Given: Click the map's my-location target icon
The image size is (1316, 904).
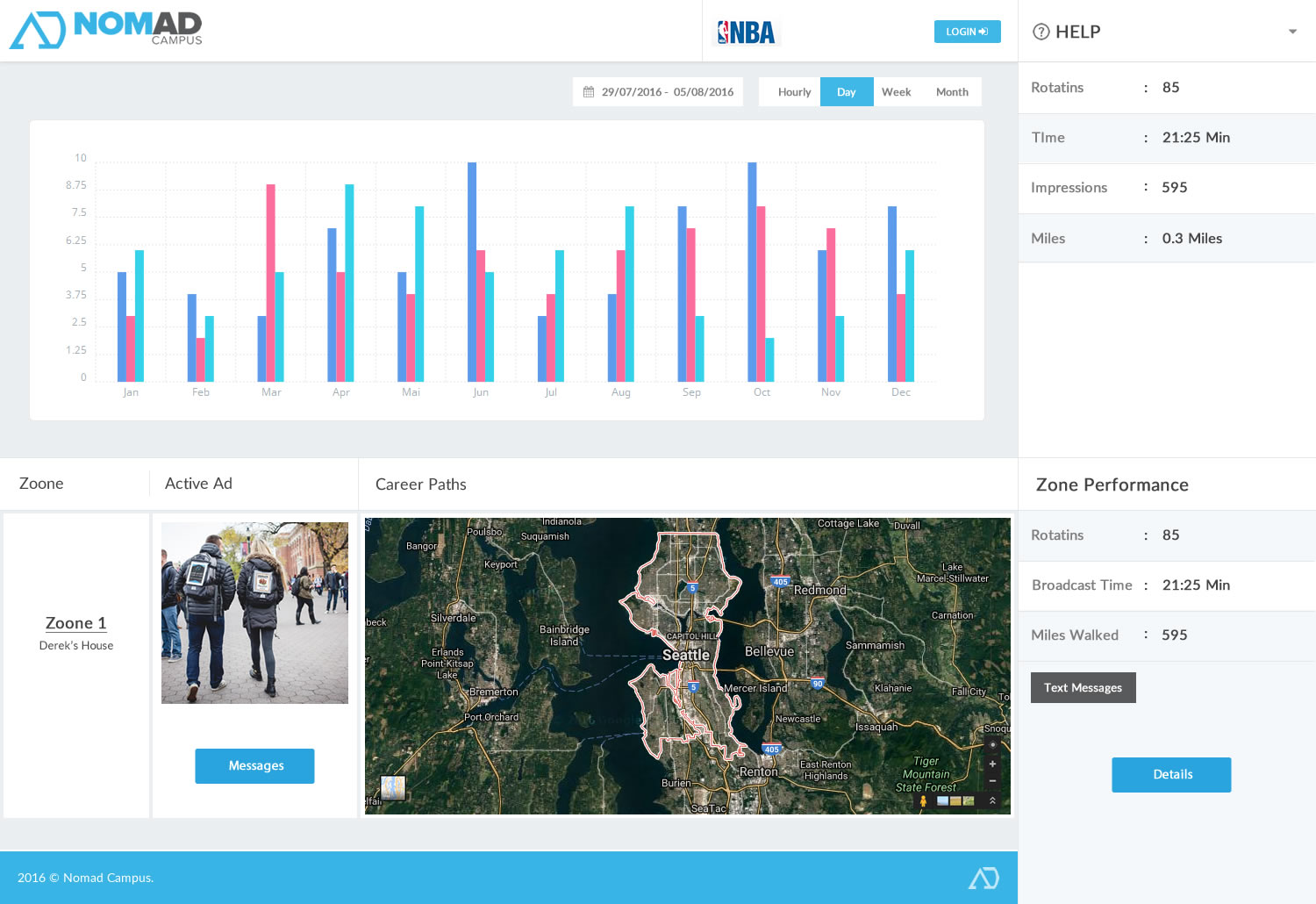Looking at the screenshot, I should point(992,744).
